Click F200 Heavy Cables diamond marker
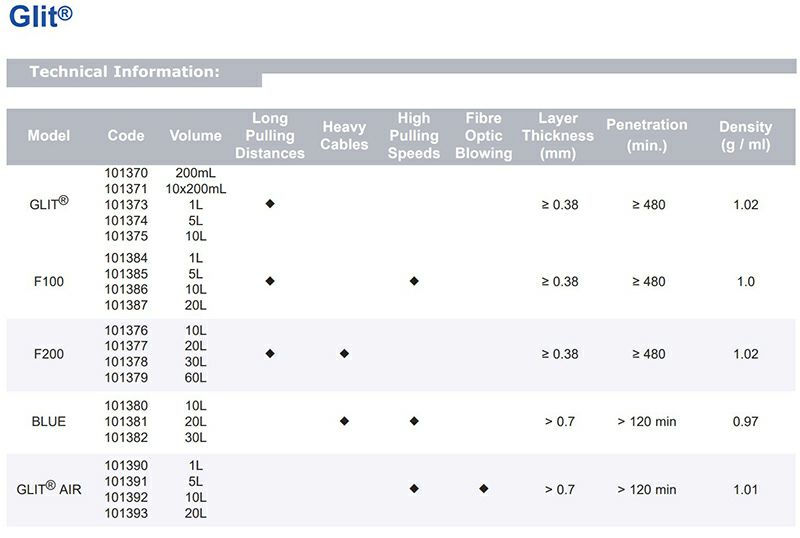 pyautogui.click(x=344, y=354)
